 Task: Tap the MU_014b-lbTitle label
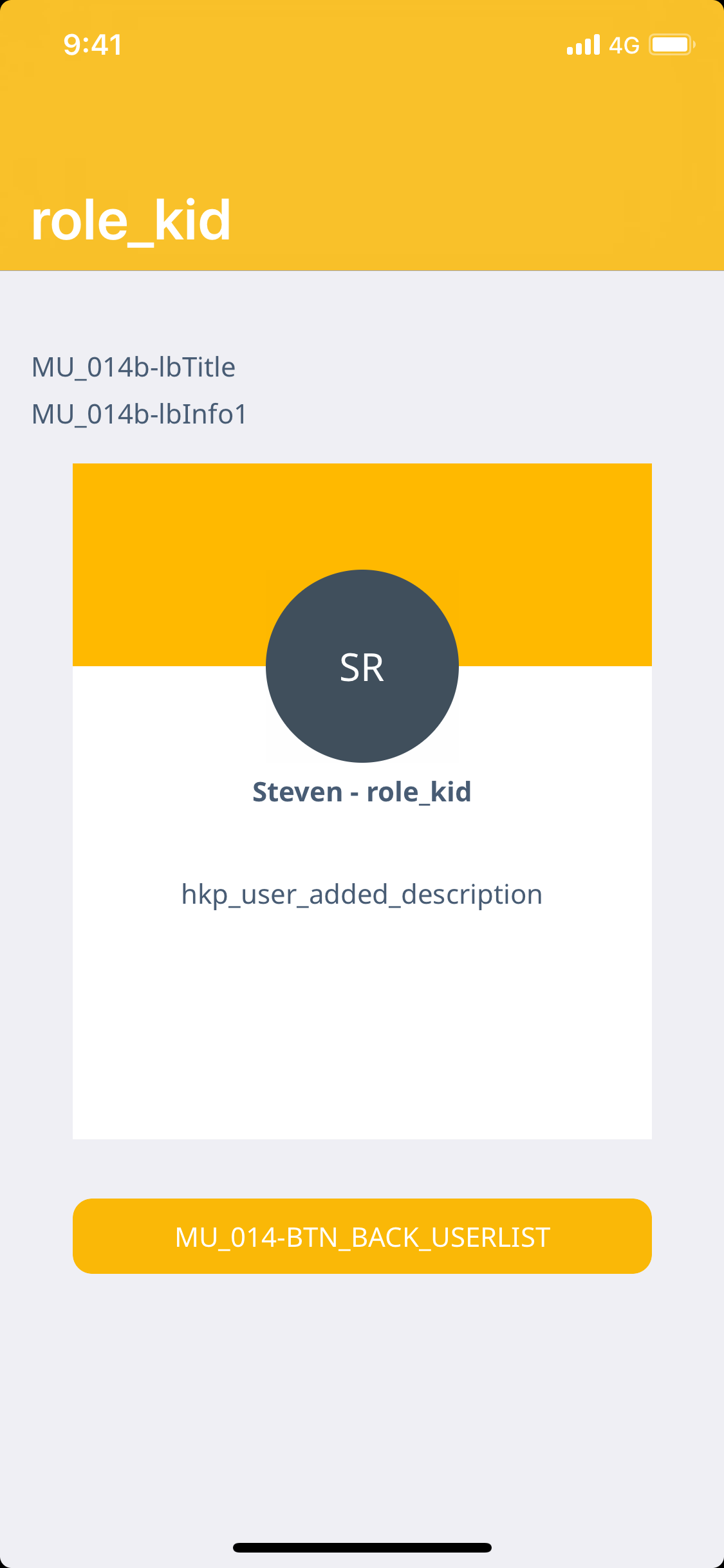tap(134, 368)
